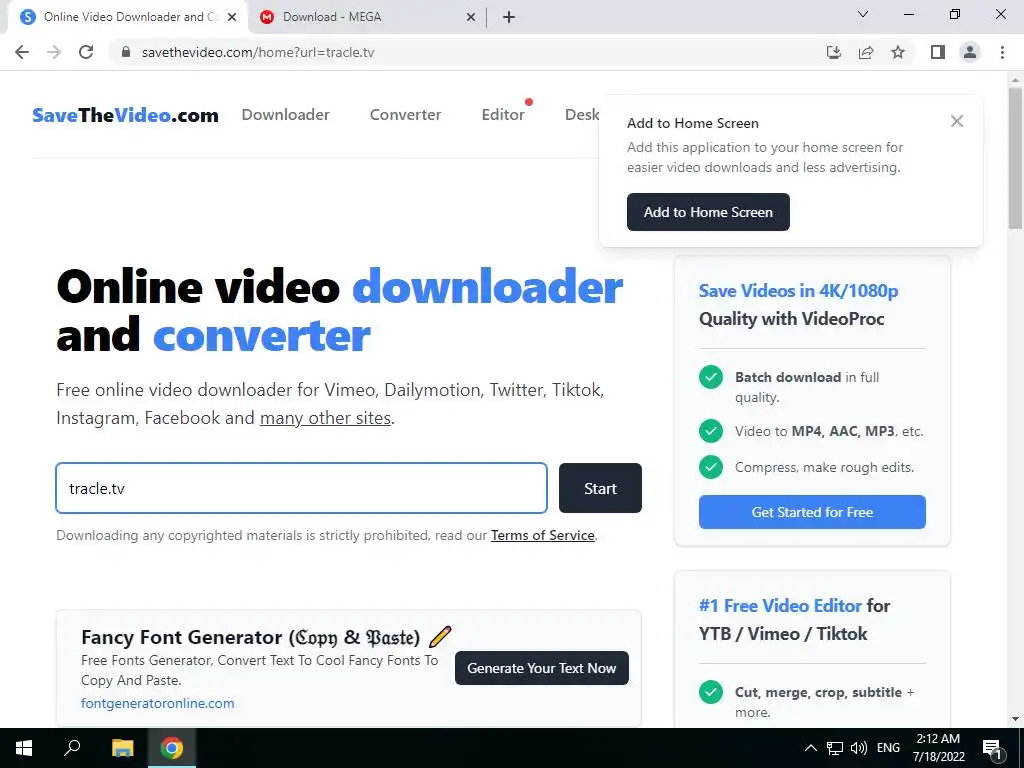Image resolution: width=1024 pixels, height=768 pixels.
Task: Click the SaveTheVideo.com logo
Action: 125,115
